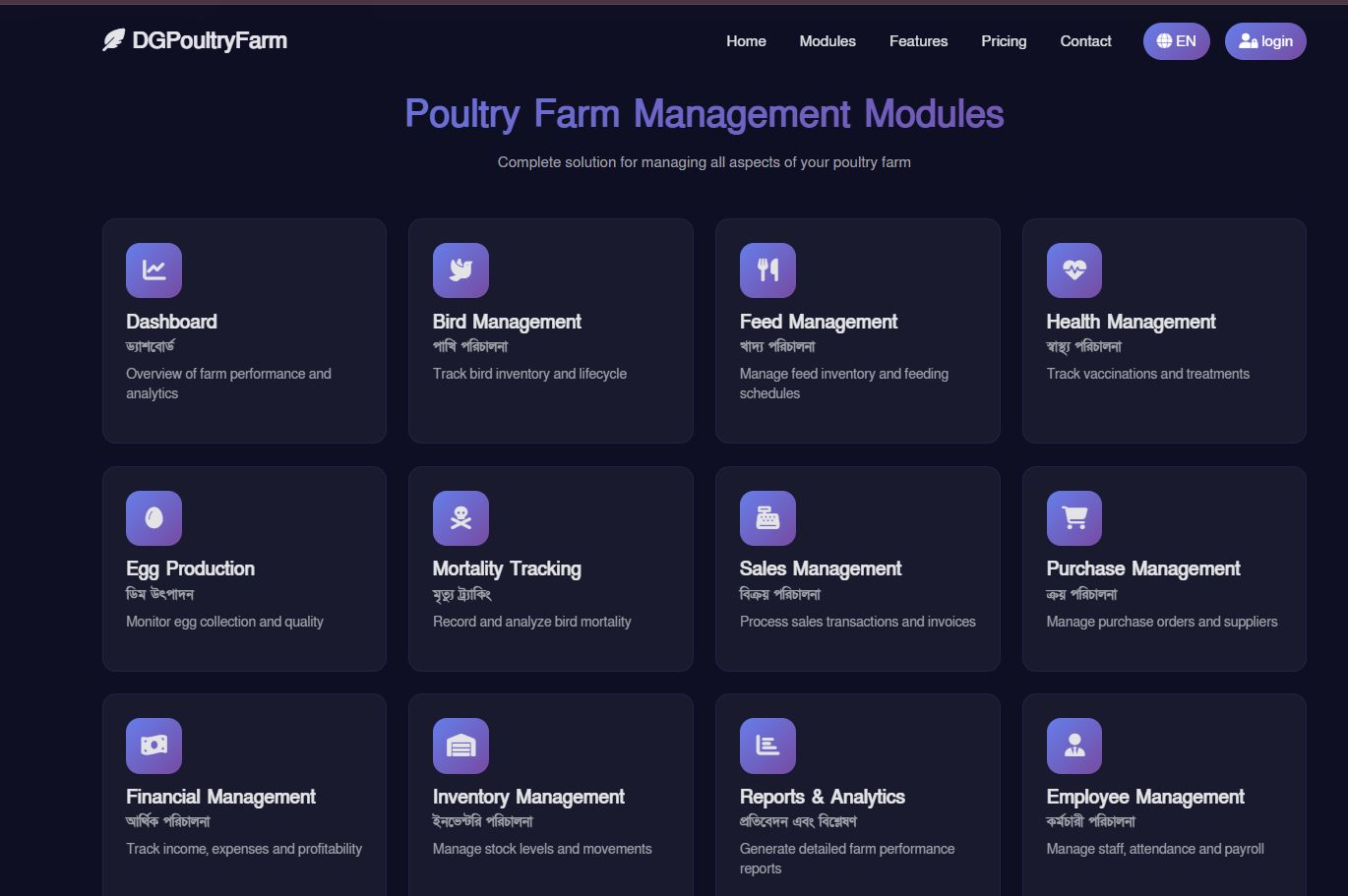The height and width of the screenshot is (896, 1348).
Task: Click the Financial Management money icon
Action: tap(153, 746)
